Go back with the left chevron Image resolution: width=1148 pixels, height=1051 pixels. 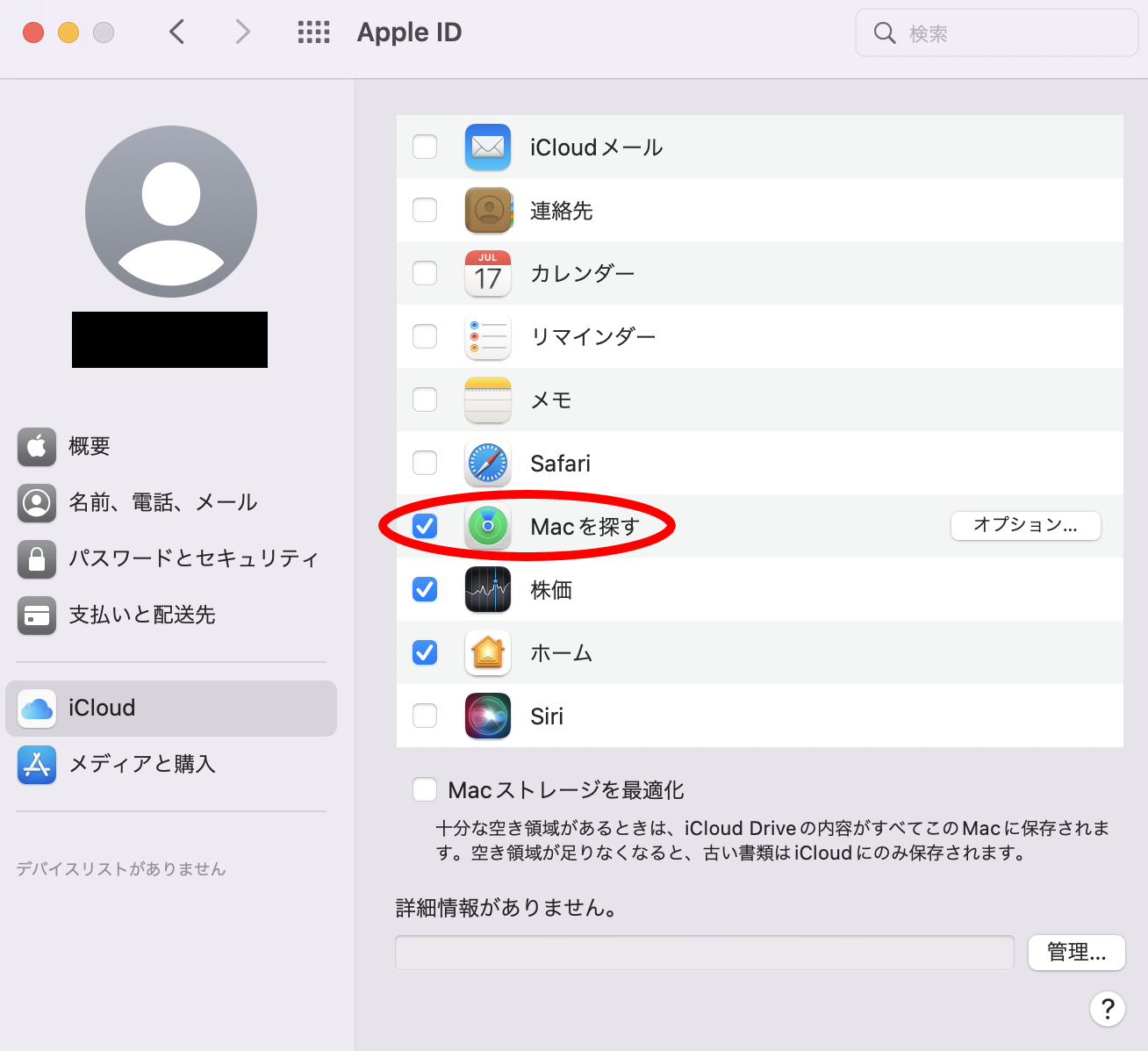[177, 32]
